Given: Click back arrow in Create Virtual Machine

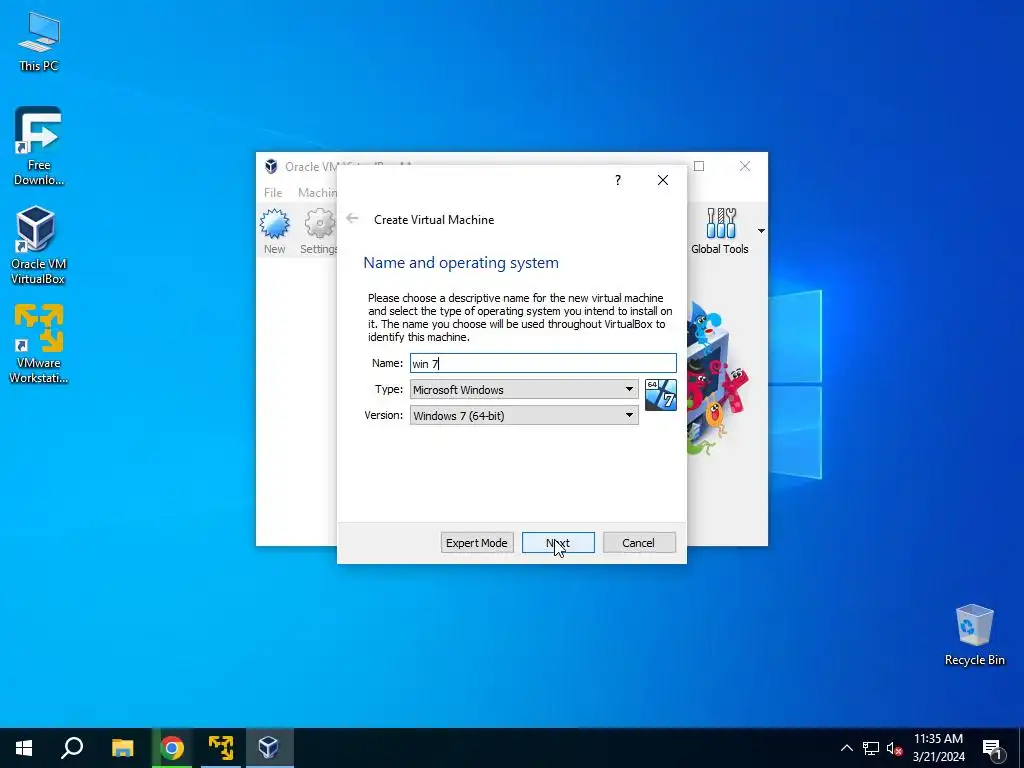Looking at the screenshot, I should tap(352, 219).
